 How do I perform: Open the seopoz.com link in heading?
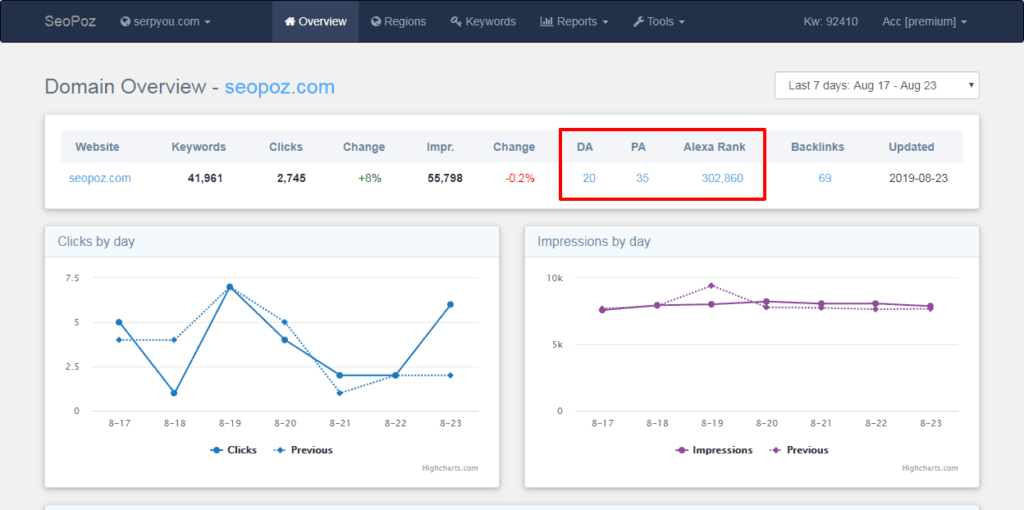(x=280, y=87)
